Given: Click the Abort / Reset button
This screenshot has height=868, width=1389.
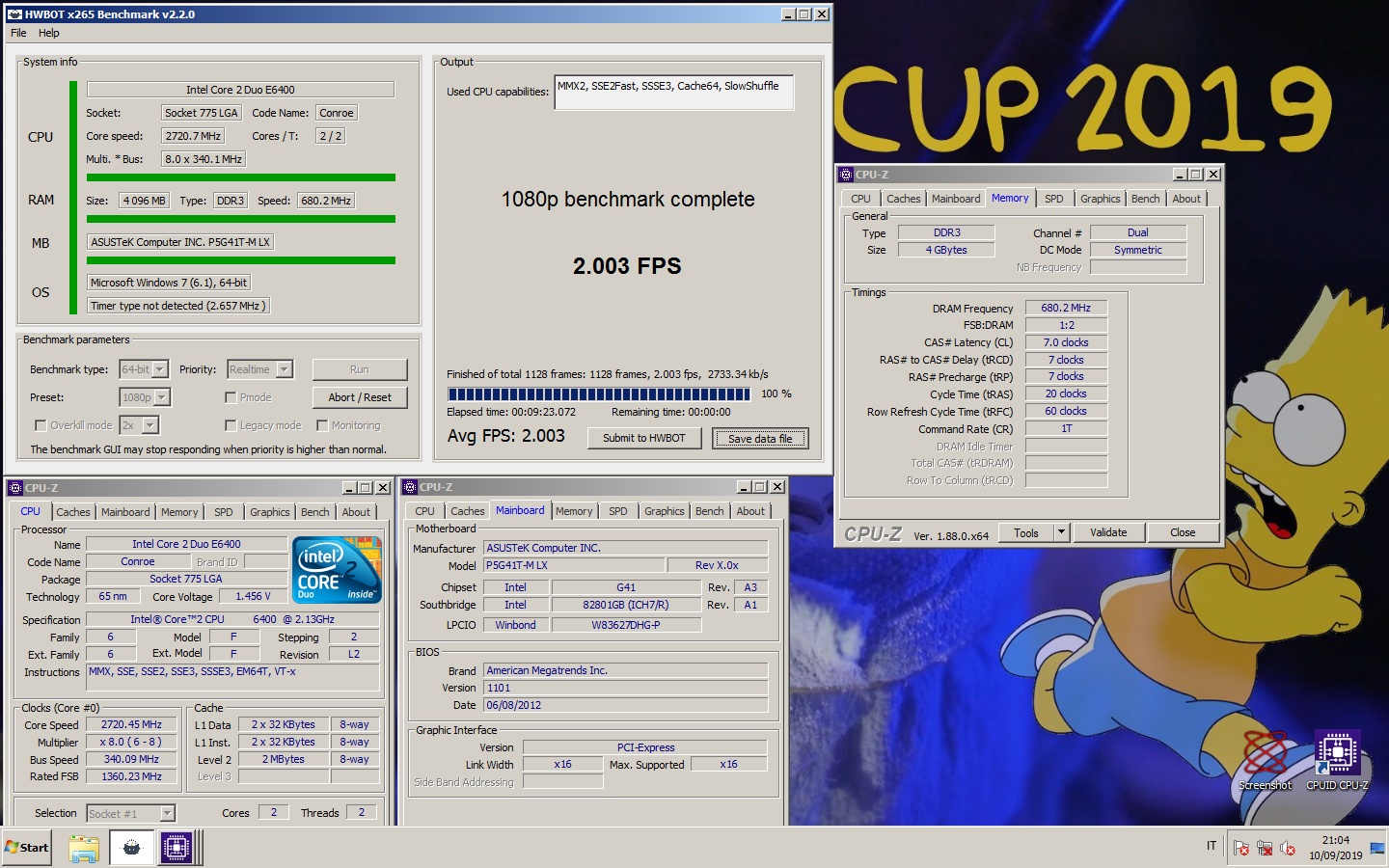Looking at the screenshot, I should pos(360,397).
